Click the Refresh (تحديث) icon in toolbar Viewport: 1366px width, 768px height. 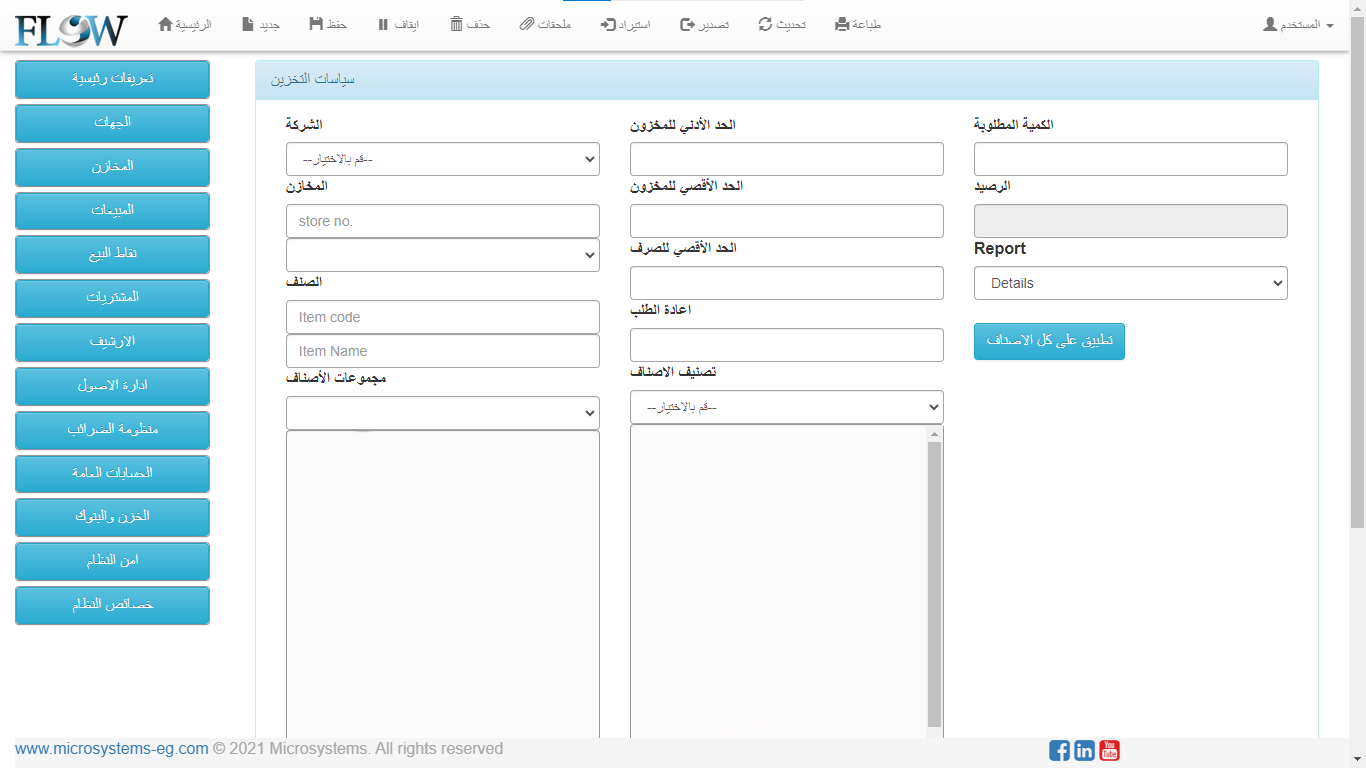tap(766, 24)
